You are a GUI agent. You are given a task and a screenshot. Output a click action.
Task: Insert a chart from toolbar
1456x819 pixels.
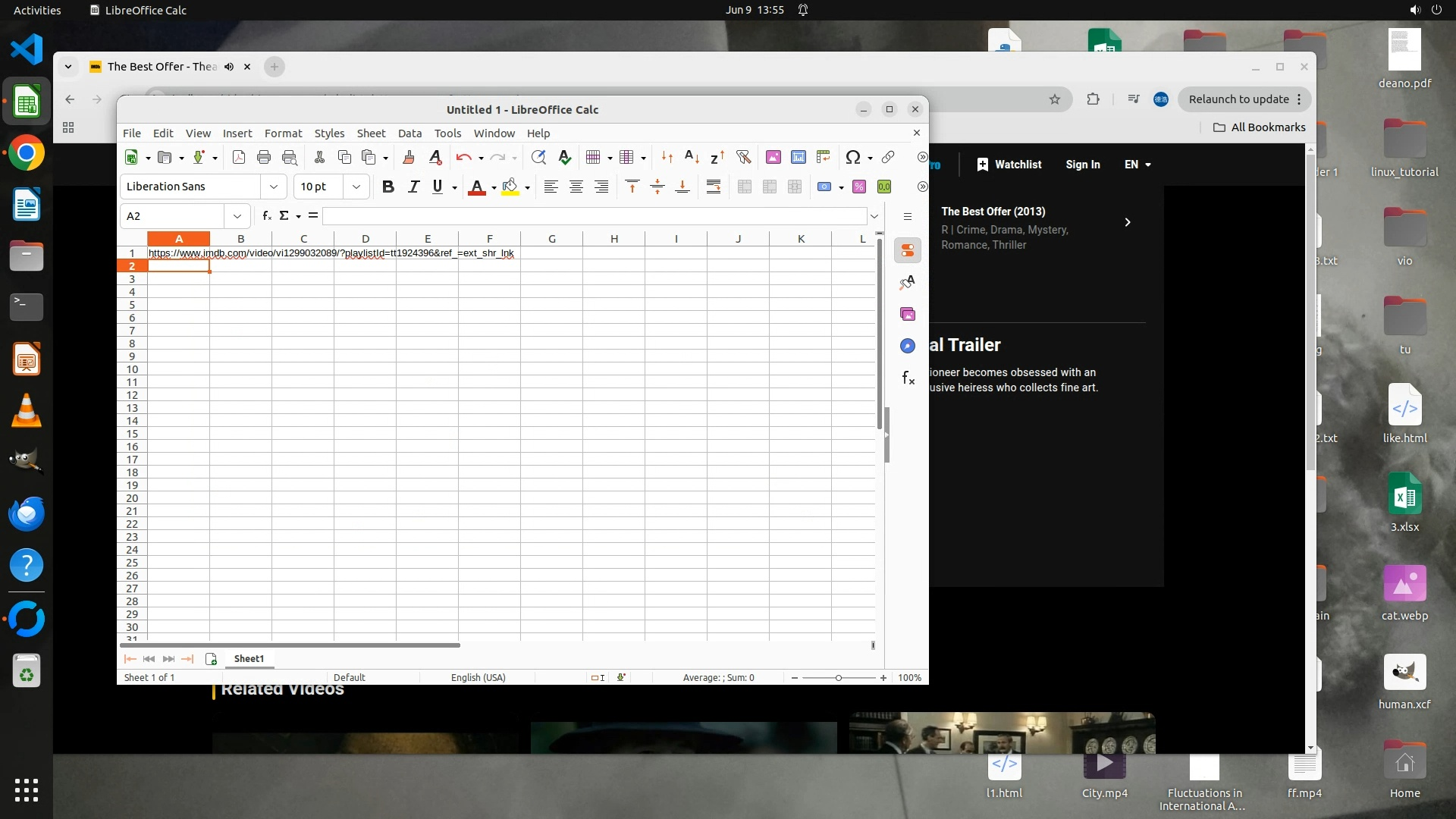pos(799,157)
